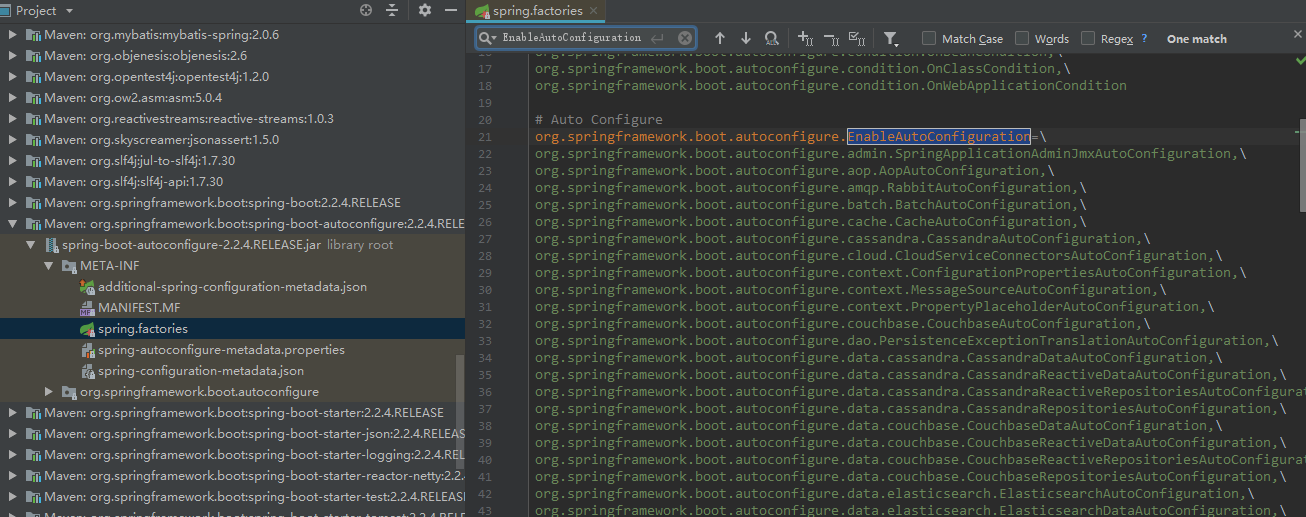Click the spring.factories leaf icon in tree
This screenshot has height=517, width=1306.
(x=87, y=329)
